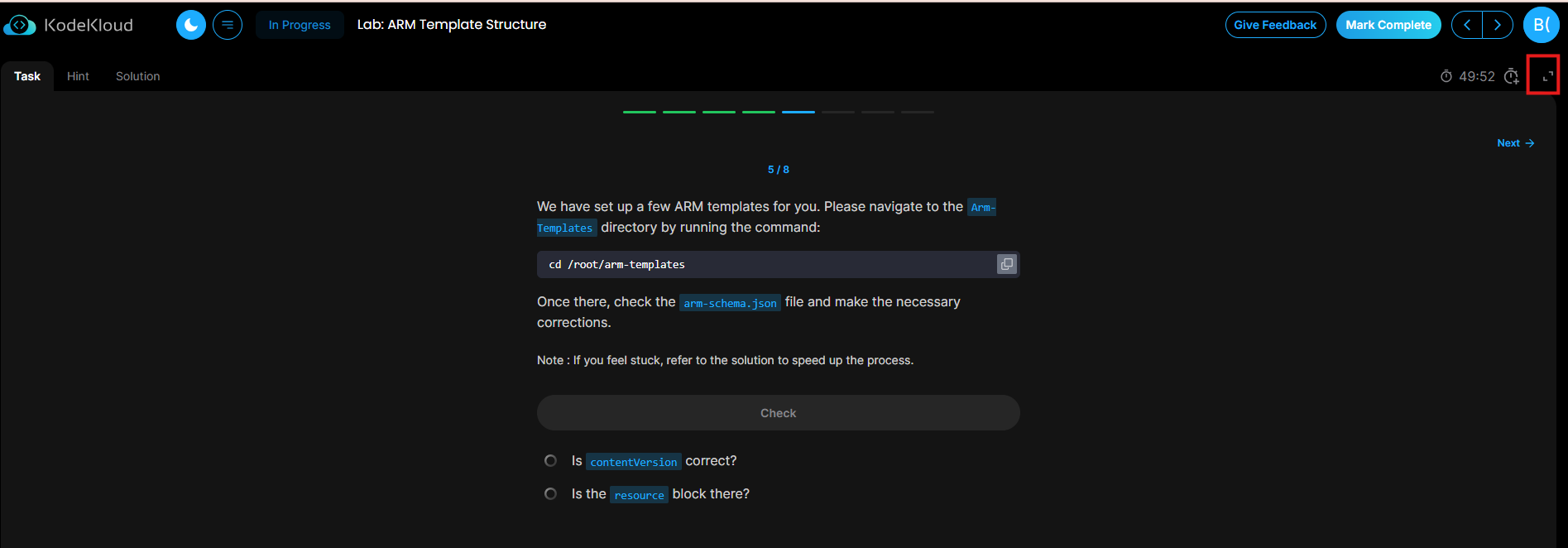Switch to the Solution tab
The width and height of the screenshot is (1568, 548).
pos(138,76)
